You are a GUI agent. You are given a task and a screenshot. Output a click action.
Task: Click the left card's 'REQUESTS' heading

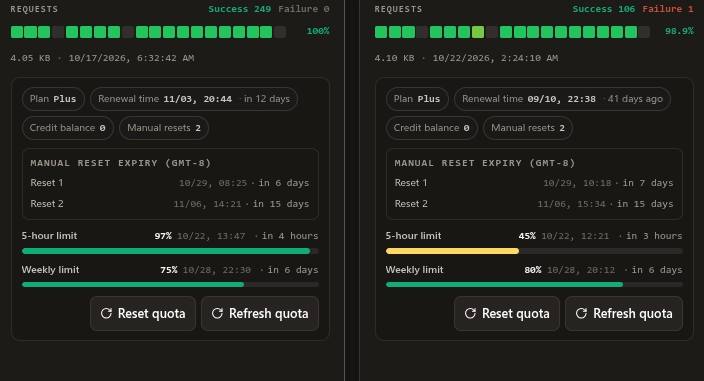click(x=34, y=9)
